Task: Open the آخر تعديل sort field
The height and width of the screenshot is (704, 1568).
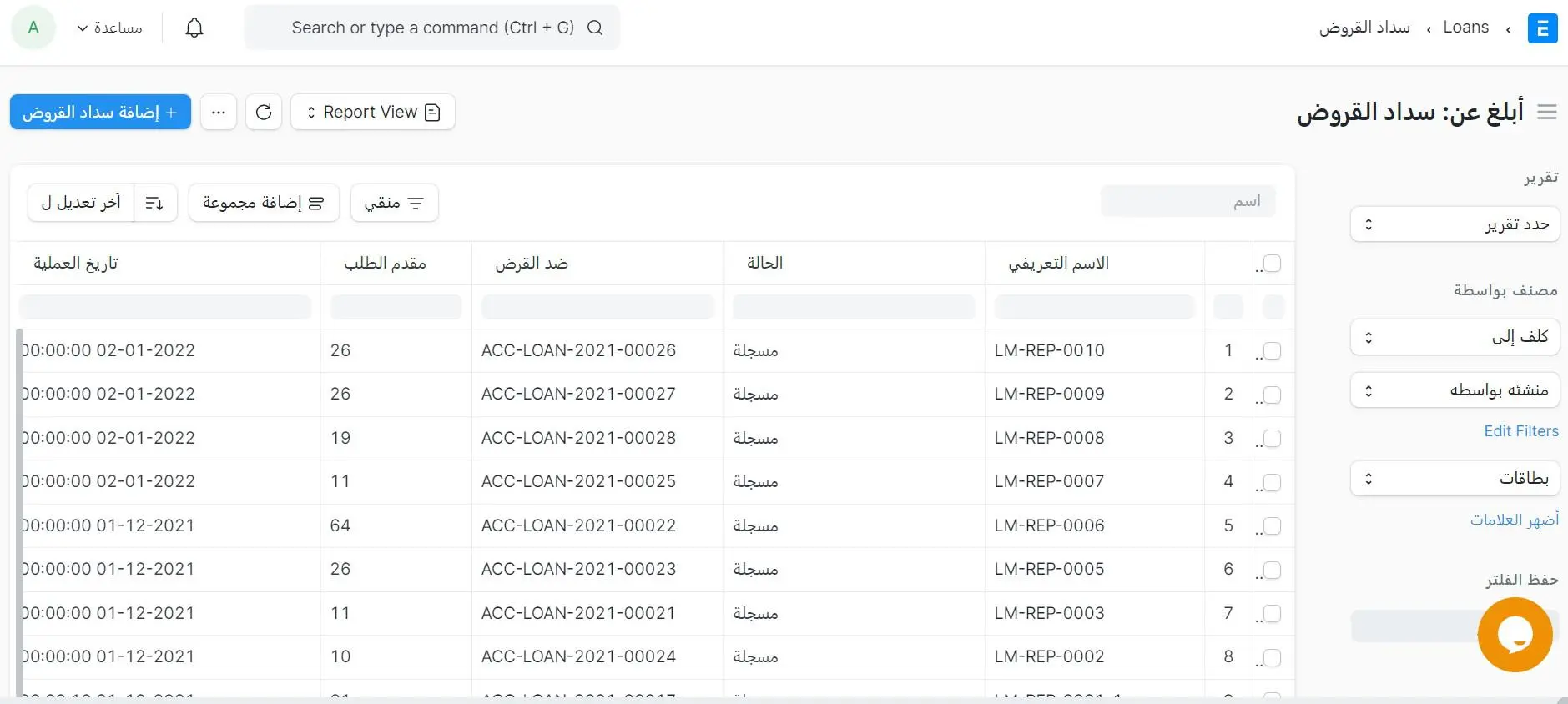Action: click(x=81, y=203)
